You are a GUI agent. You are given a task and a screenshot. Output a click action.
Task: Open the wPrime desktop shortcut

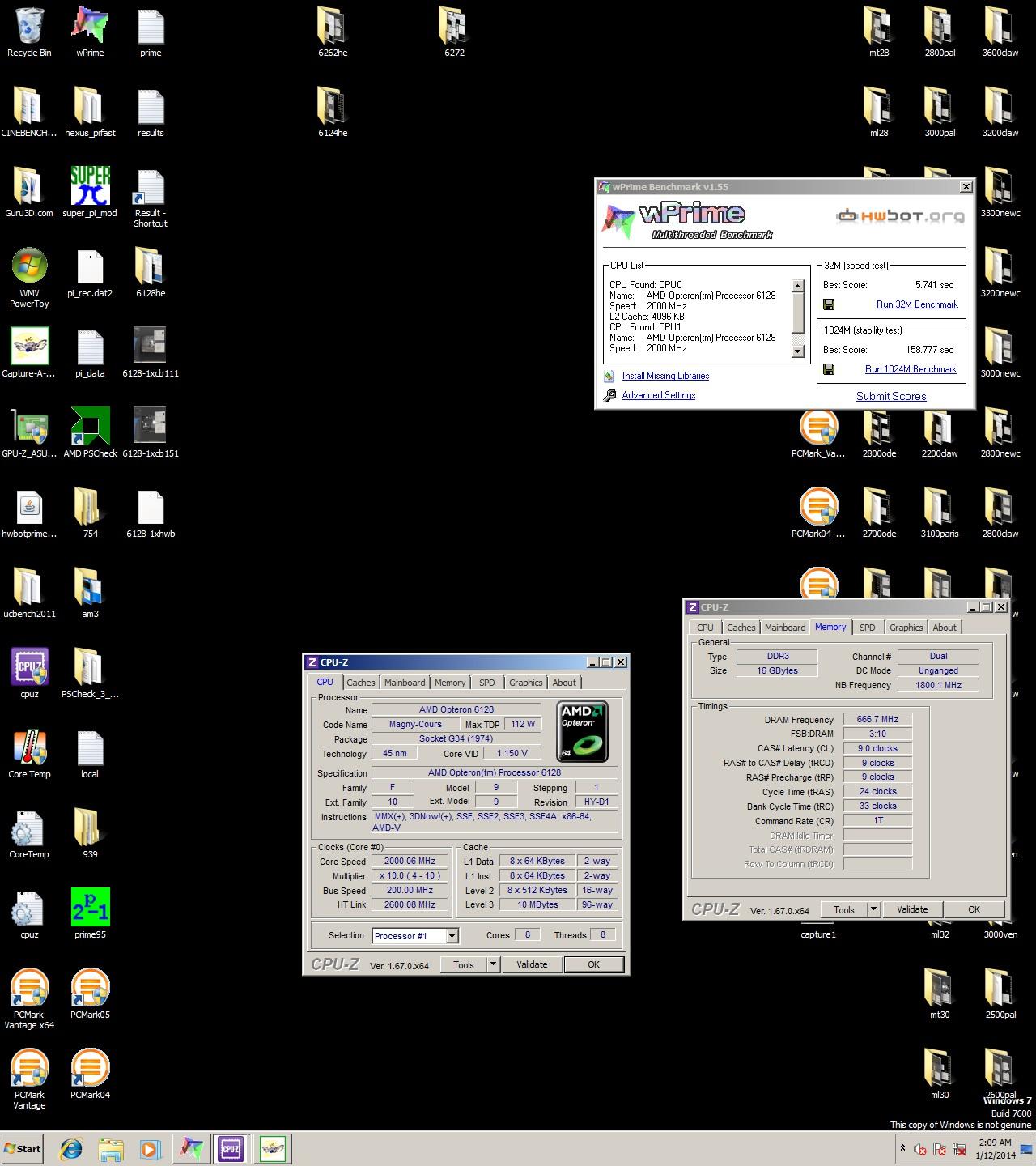pyautogui.click(x=90, y=32)
